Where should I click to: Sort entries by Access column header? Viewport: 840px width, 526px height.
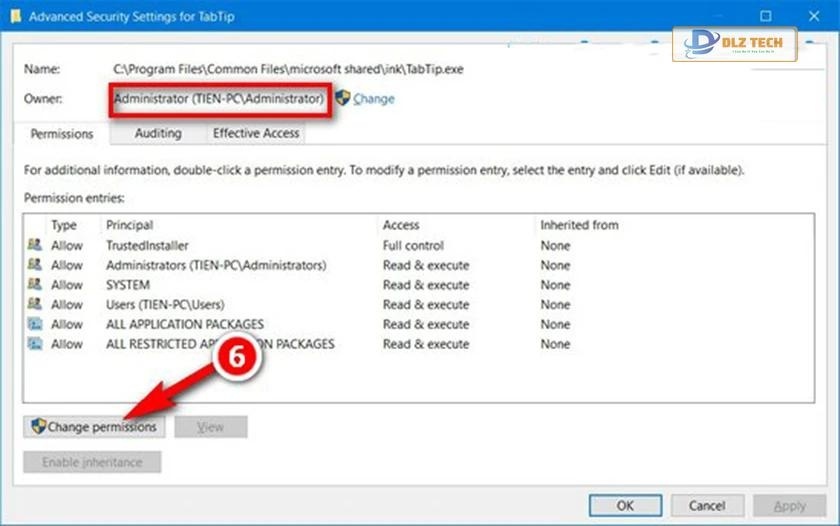(401, 225)
